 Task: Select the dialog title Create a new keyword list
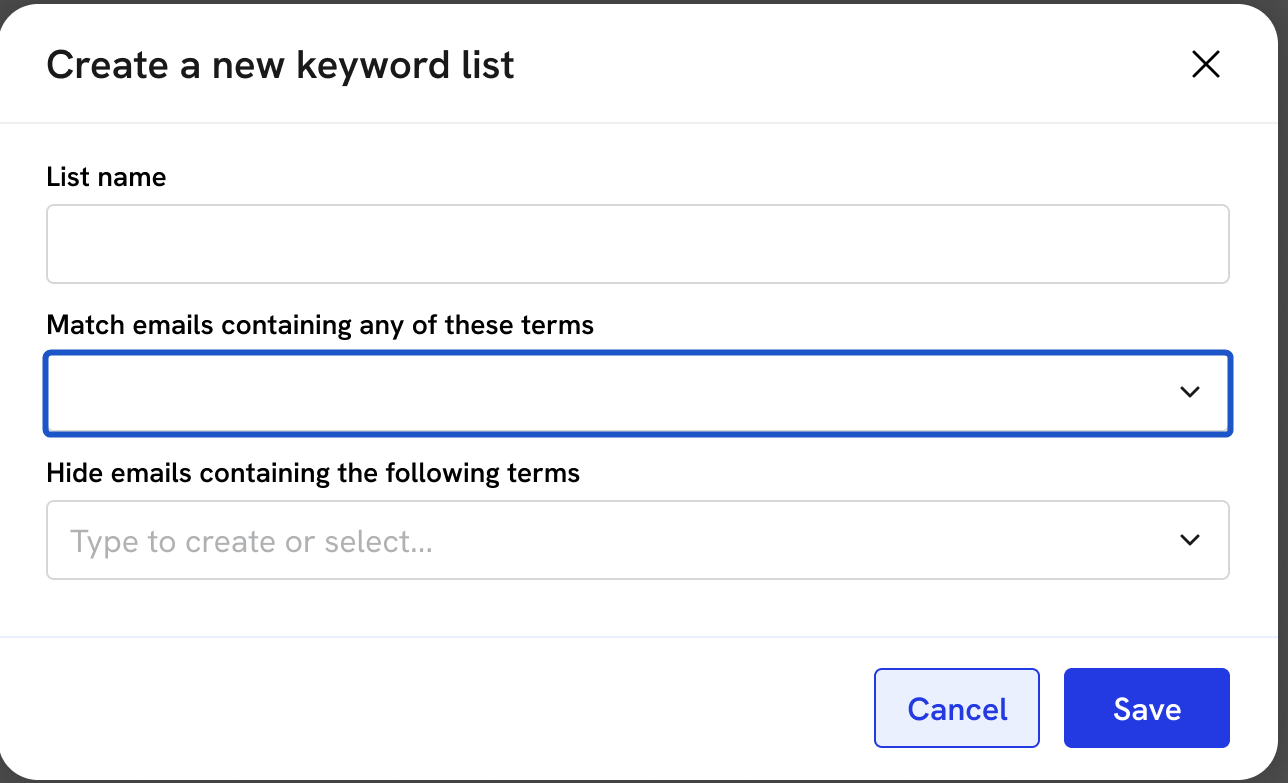pyautogui.click(x=280, y=65)
